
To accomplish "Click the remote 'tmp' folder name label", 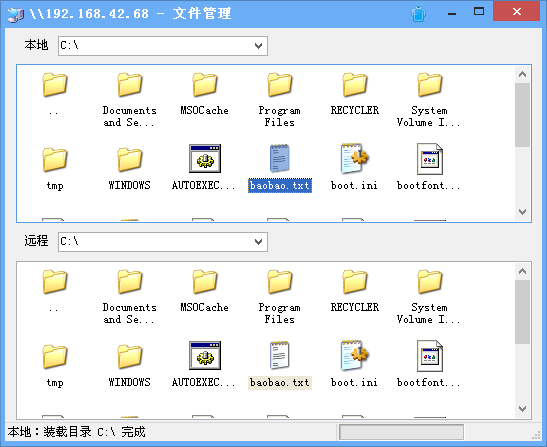I will [55, 383].
